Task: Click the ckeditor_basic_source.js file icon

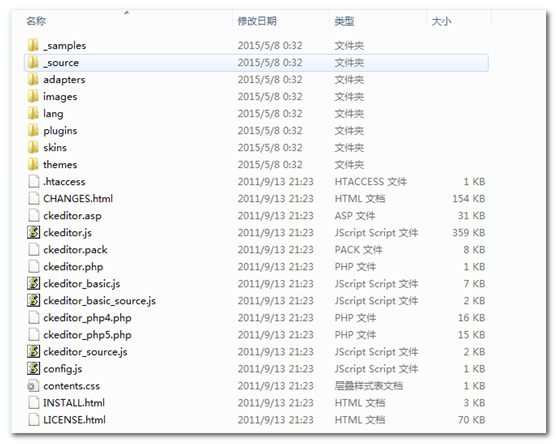Action: click(33, 300)
